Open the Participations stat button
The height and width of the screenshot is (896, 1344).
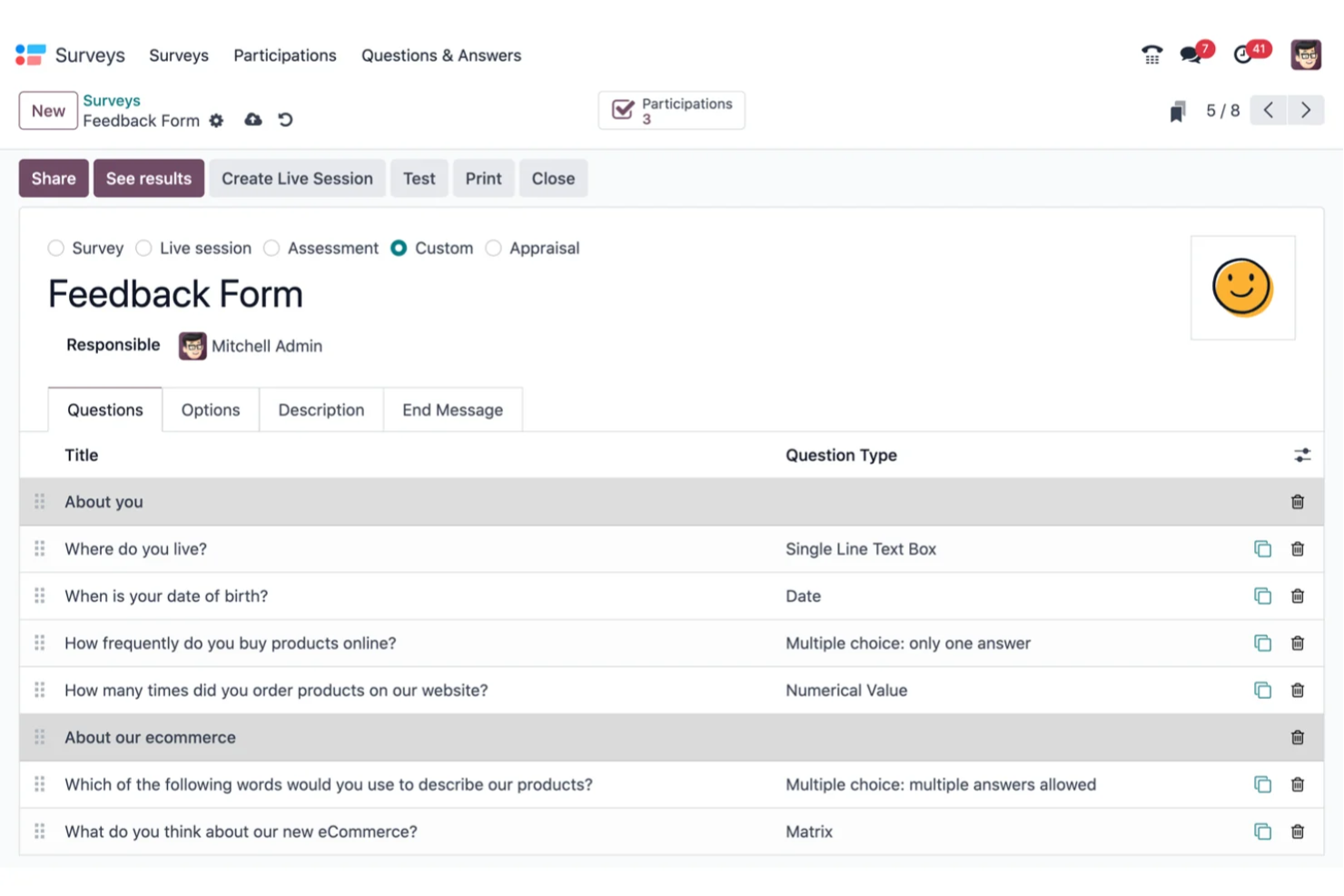tap(672, 111)
